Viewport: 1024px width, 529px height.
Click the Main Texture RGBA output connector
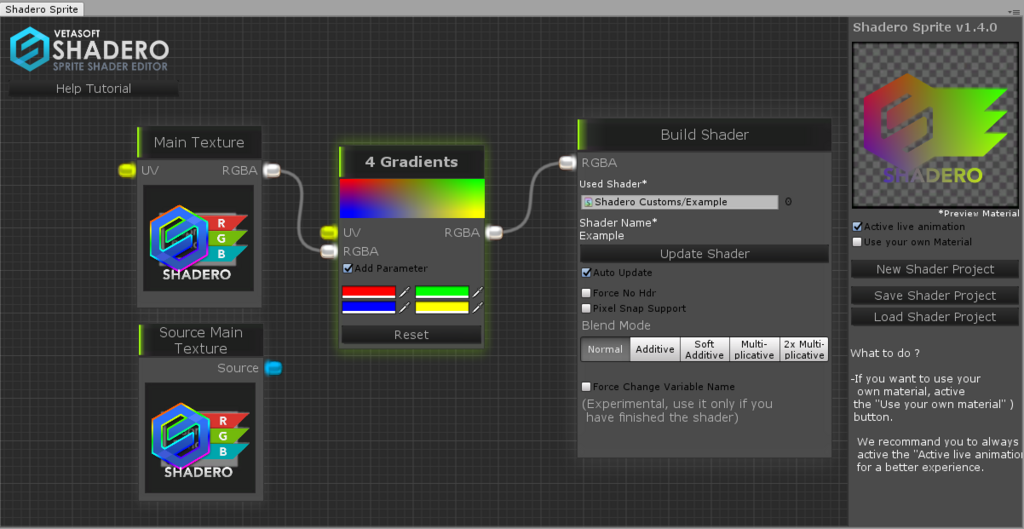(x=272, y=170)
